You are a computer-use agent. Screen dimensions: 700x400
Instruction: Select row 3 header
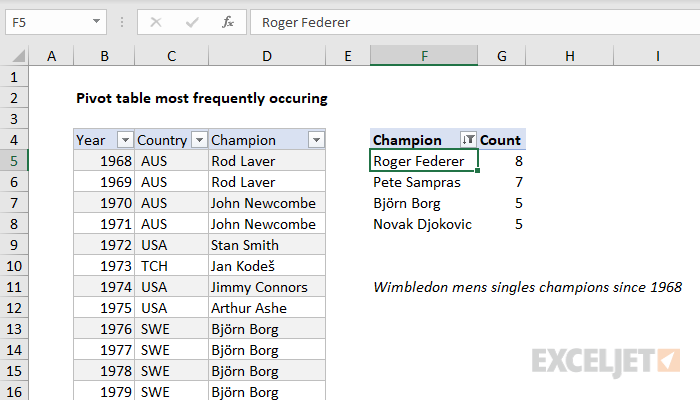click(14, 119)
